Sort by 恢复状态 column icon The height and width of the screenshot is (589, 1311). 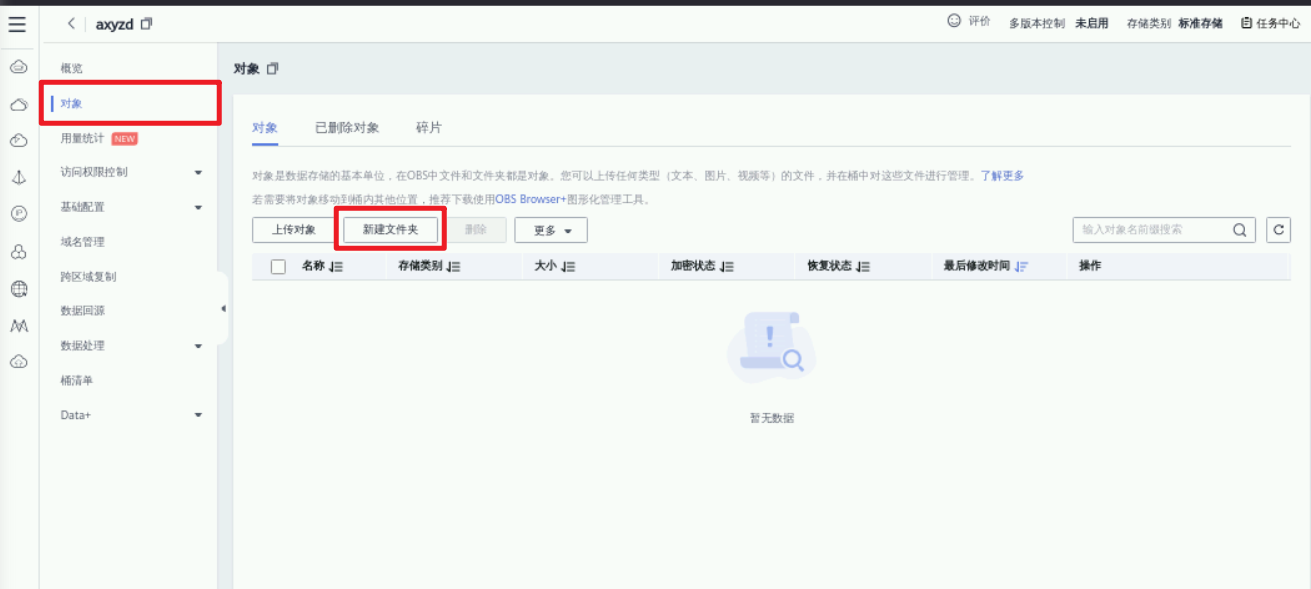(863, 267)
